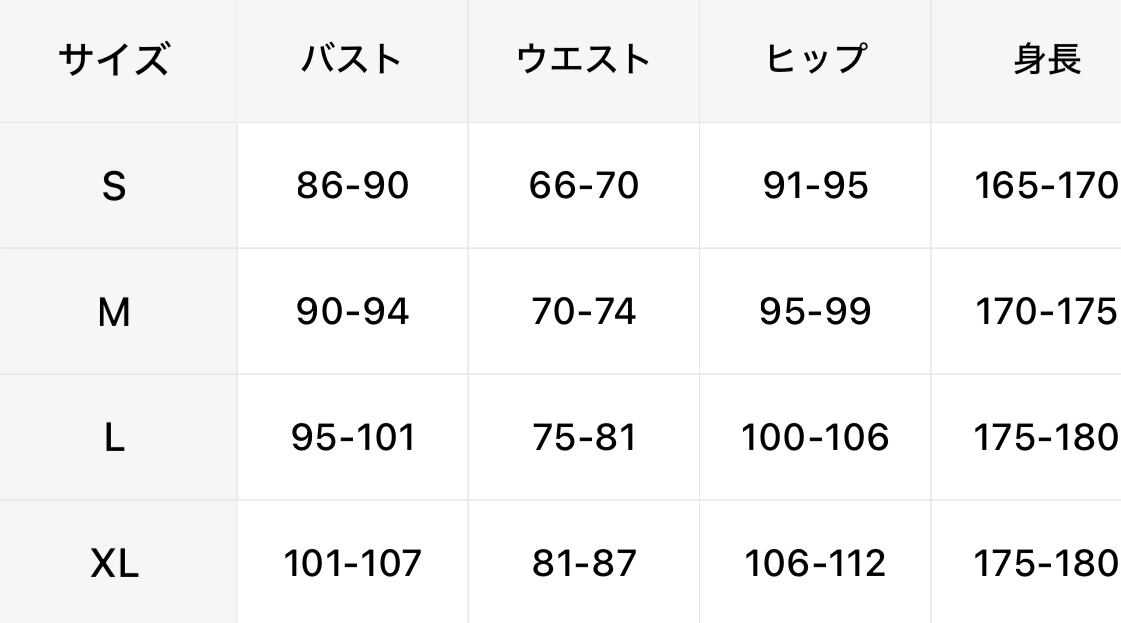Select the バスト column header
This screenshot has width=1121, height=623.
[352, 60]
